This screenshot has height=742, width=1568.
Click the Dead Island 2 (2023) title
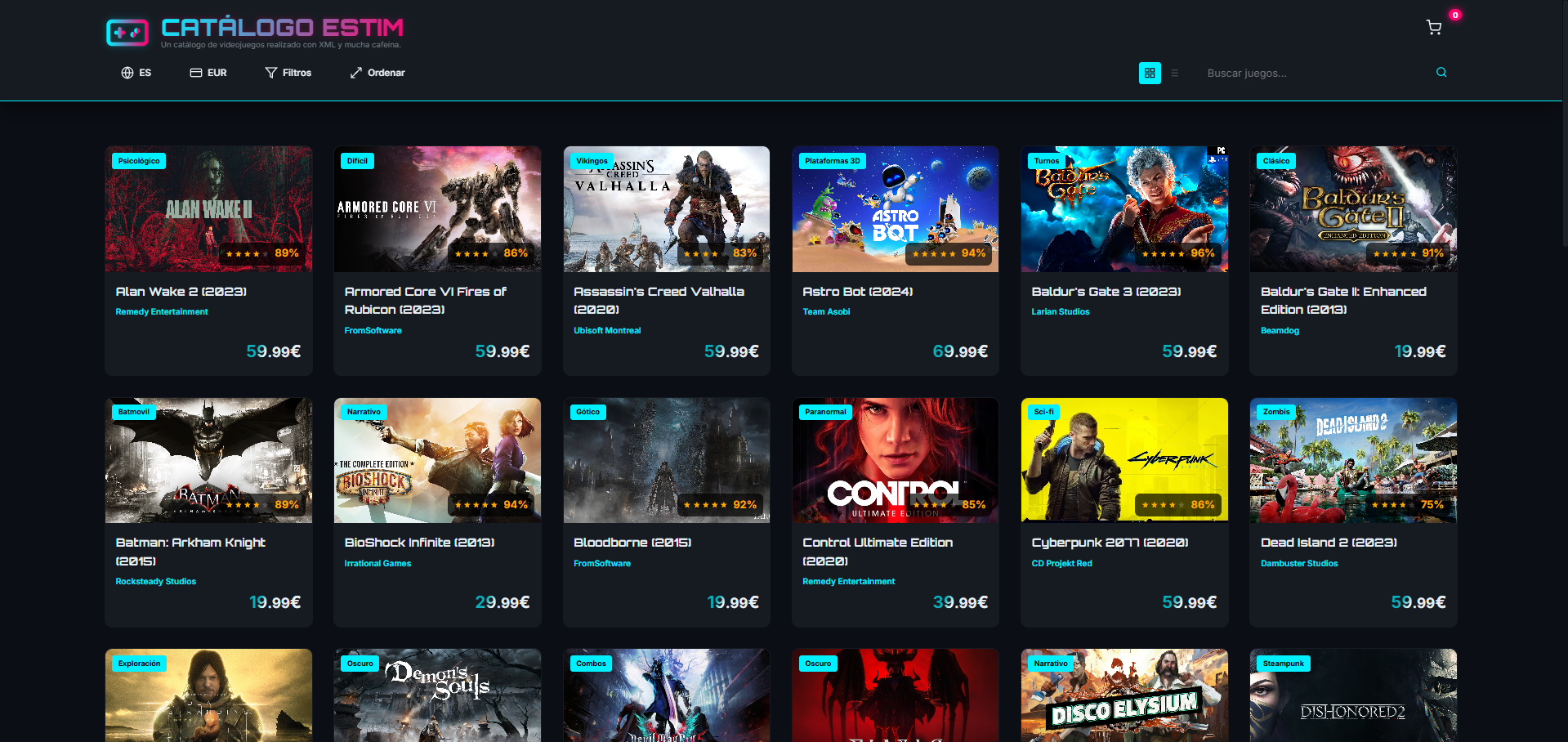(1329, 543)
